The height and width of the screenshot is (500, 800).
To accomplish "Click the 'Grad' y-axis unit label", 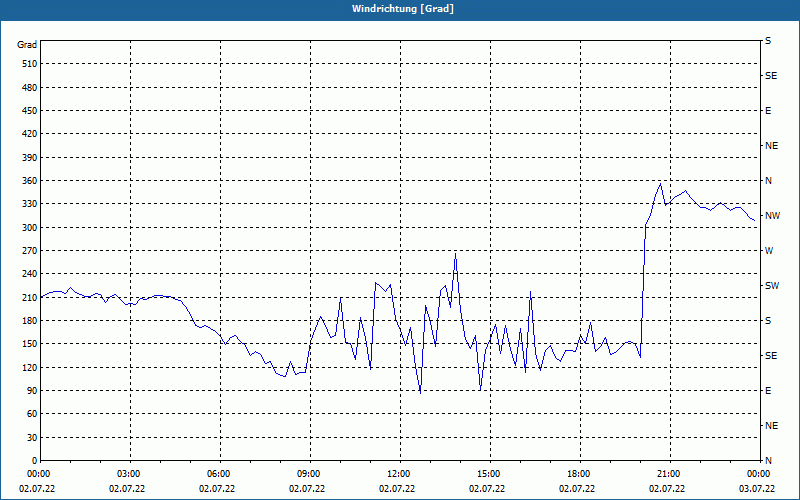I will tap(27, 45).
